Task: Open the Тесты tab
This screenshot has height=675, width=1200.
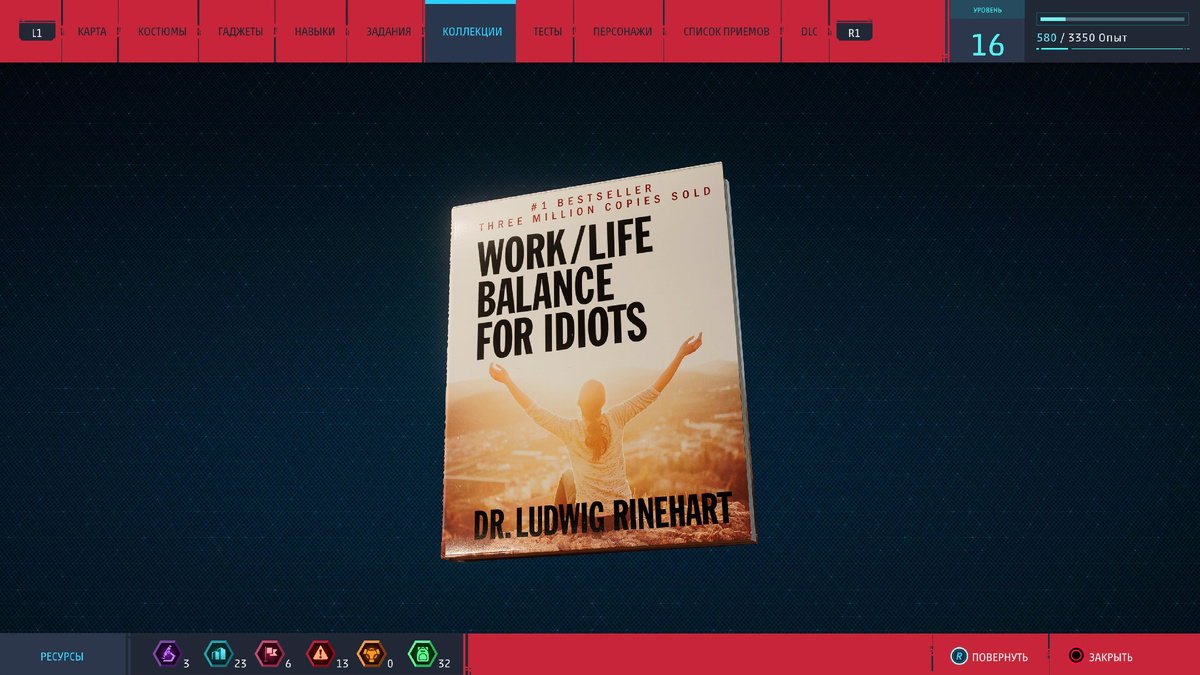Action: pos(547,32)
